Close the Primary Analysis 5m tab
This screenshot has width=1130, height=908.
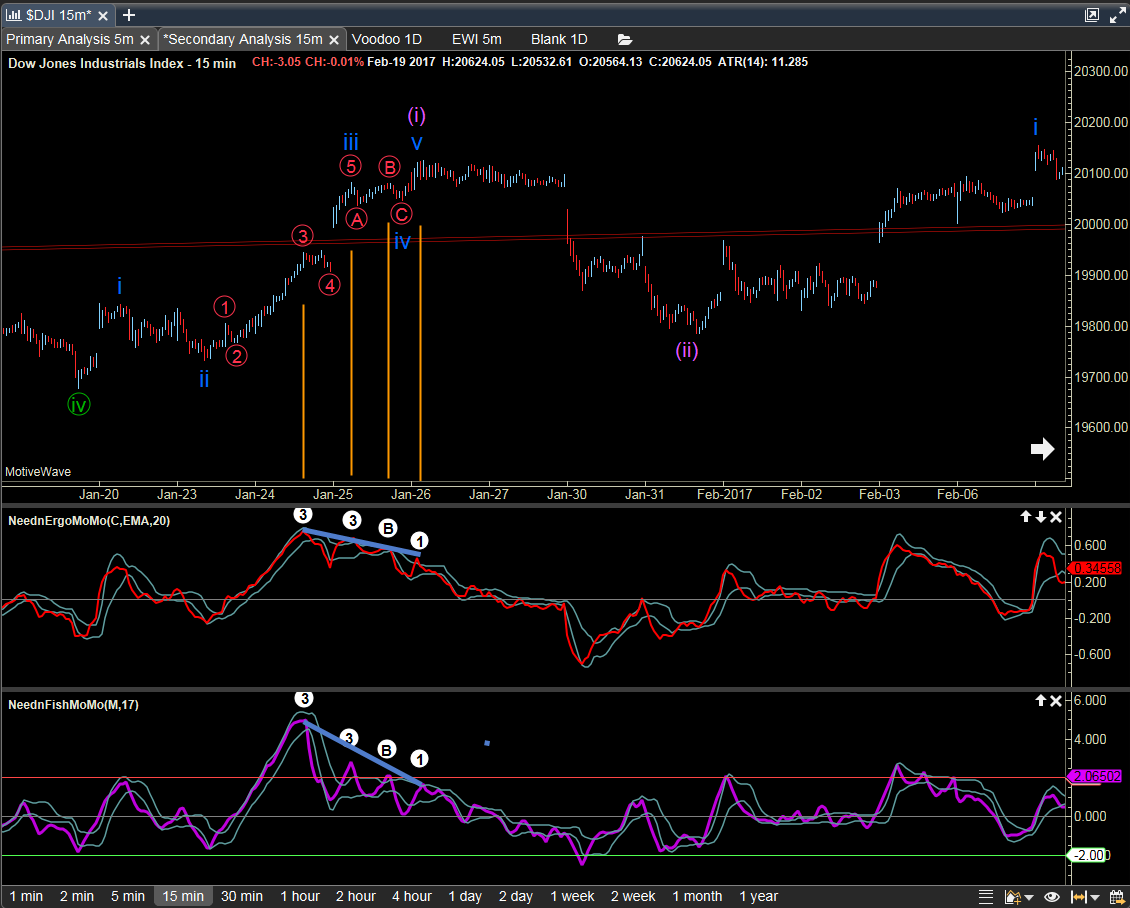pyautogui.click(x=145, y=40)
